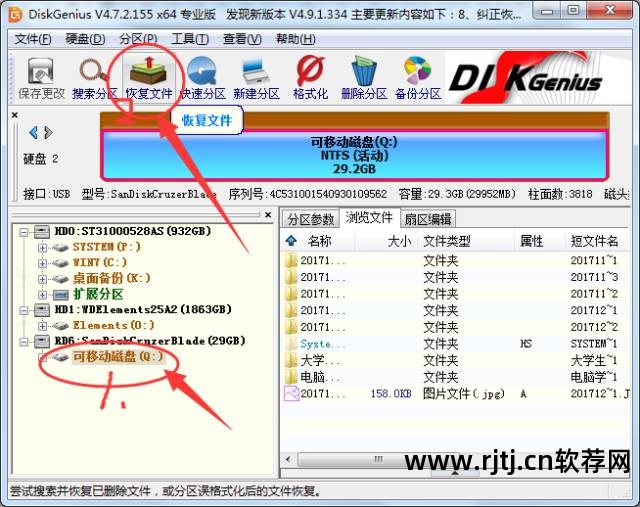The height and width of the screenshot is (507, 640).
Task: Switch to the 浏览文件 tab
Action: (x=369, y=218)
